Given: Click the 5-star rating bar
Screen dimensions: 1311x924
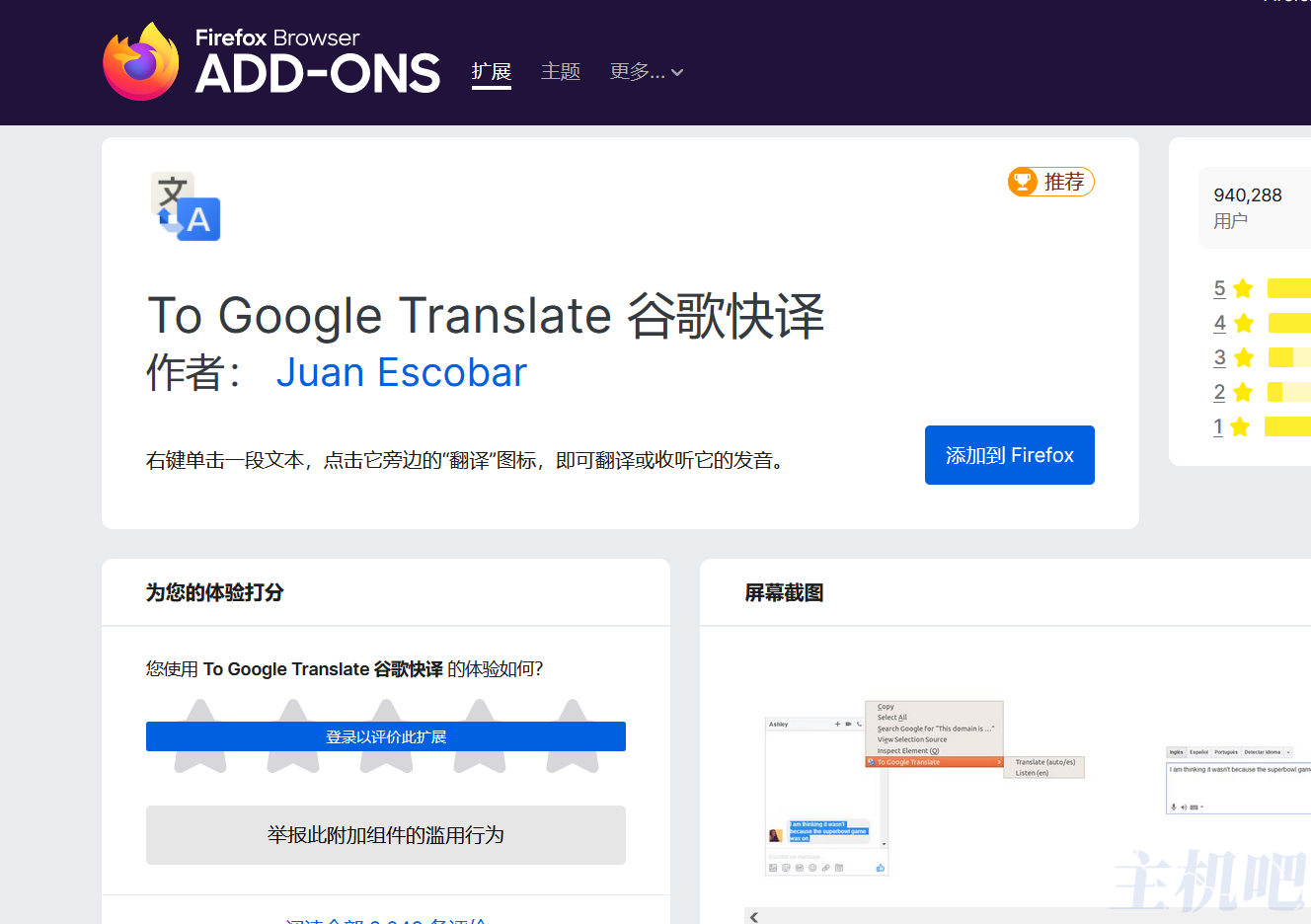Looking at the screenshot, I should (x=1289, y=288).
